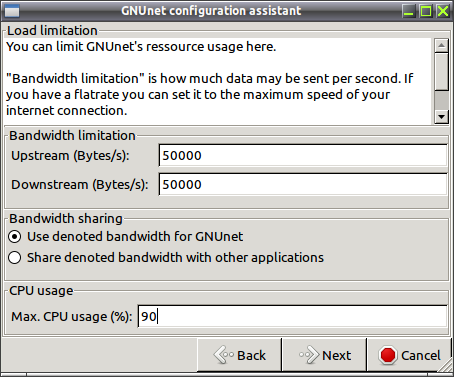Open the window menu icon in title bar
Viewport: 454px width, 377px height.
click(12, 11)
